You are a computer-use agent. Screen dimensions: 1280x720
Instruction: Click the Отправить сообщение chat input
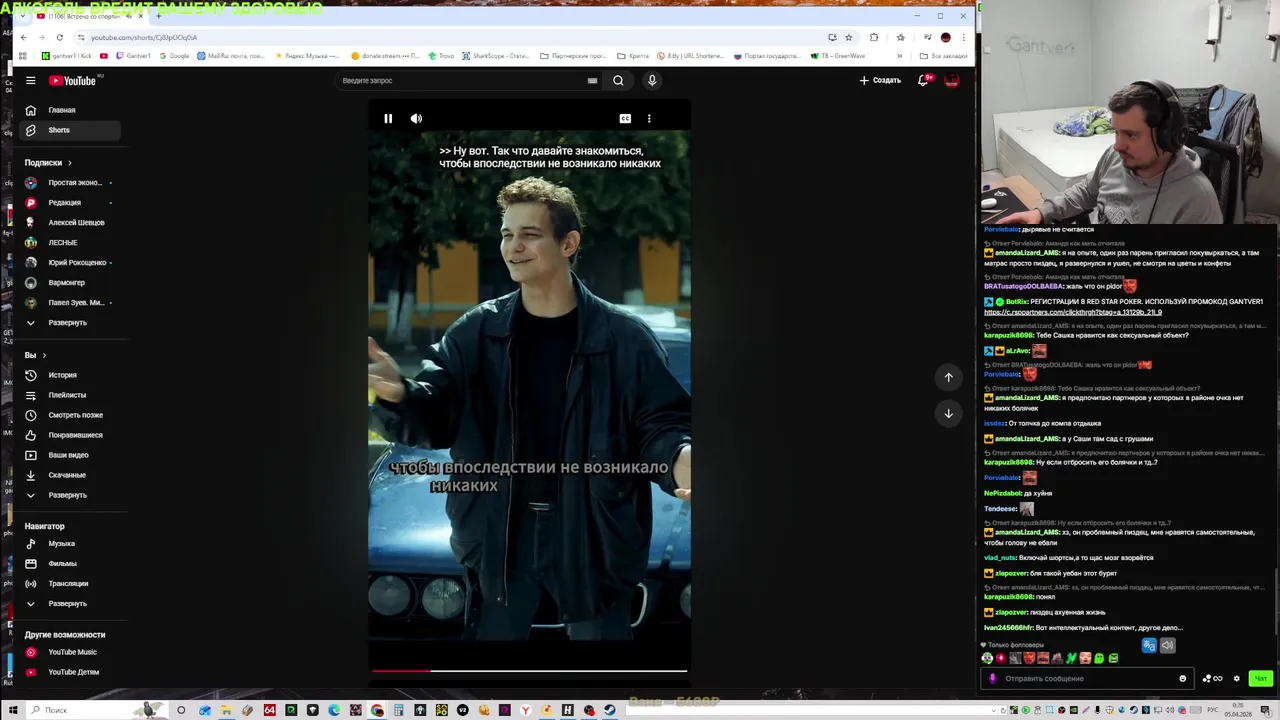tap(1085, 679)
